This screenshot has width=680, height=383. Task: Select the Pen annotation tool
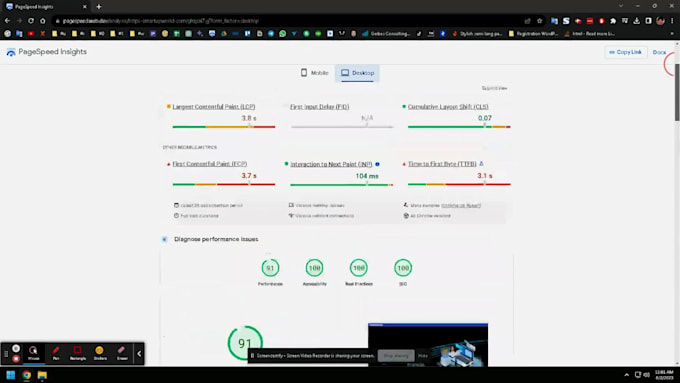[56, 353]
